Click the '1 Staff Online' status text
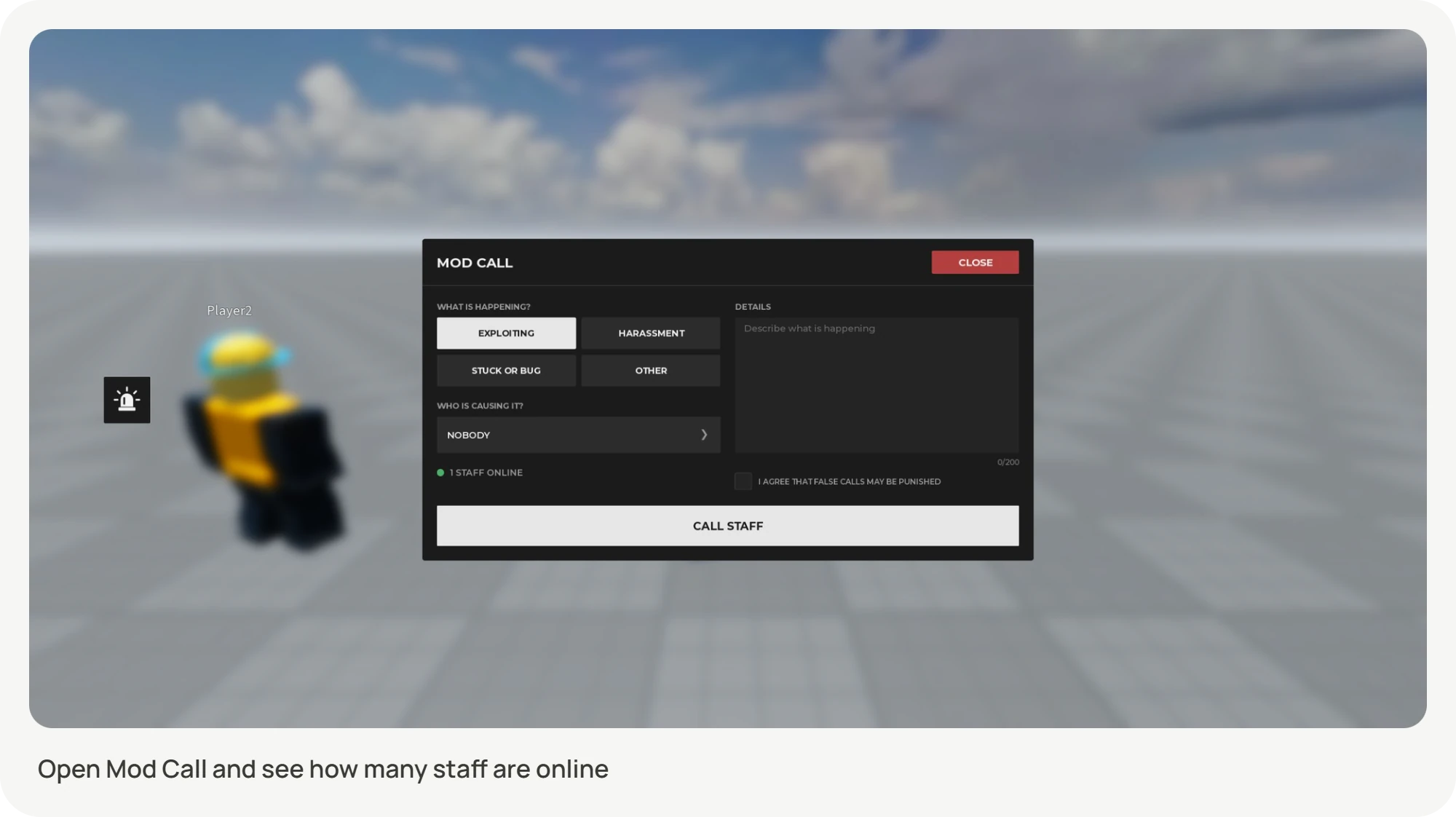Image resolution: width=1456 pixels, height=817 pixels. tap(486, 473)
